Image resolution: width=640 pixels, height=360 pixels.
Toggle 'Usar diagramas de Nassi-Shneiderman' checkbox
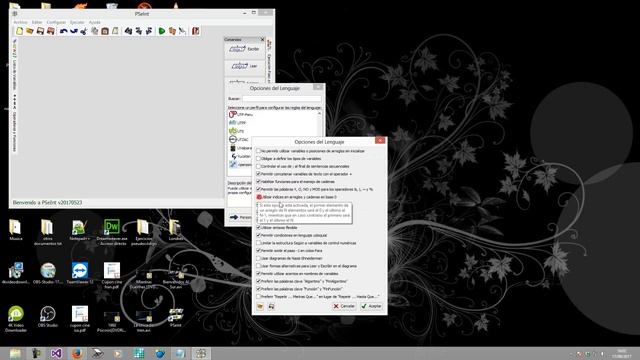point(258,258)
